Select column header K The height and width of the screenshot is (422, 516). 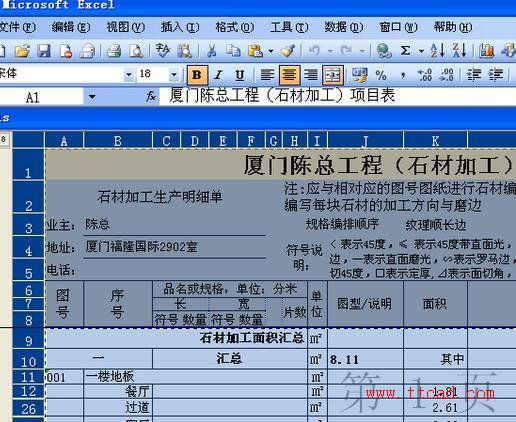click(x=435, y=140)
